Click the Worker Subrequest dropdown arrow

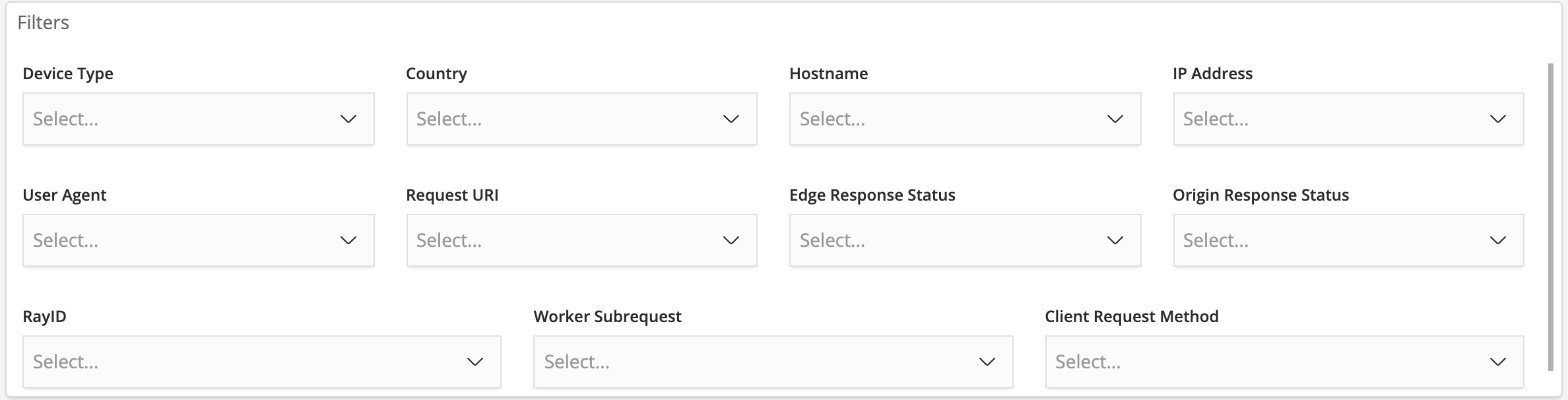[987, 362]
